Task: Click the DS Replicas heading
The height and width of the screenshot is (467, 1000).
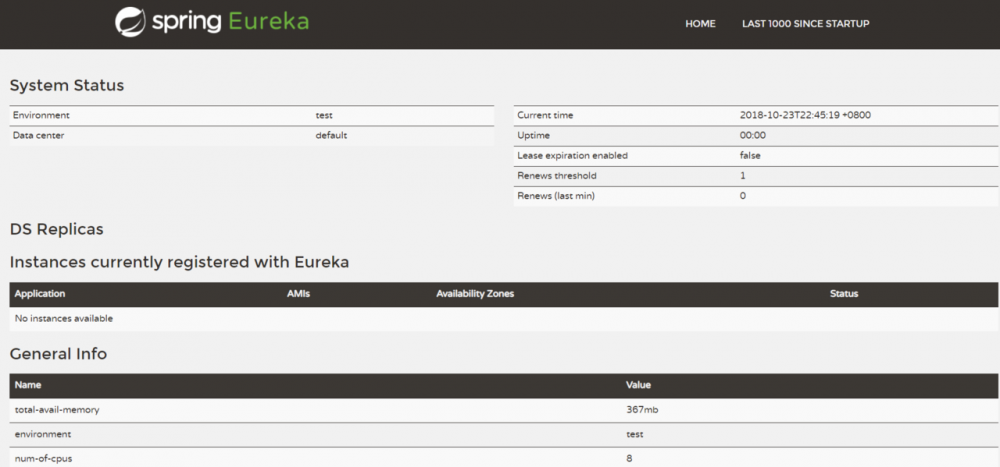Action: click(56, 229)
